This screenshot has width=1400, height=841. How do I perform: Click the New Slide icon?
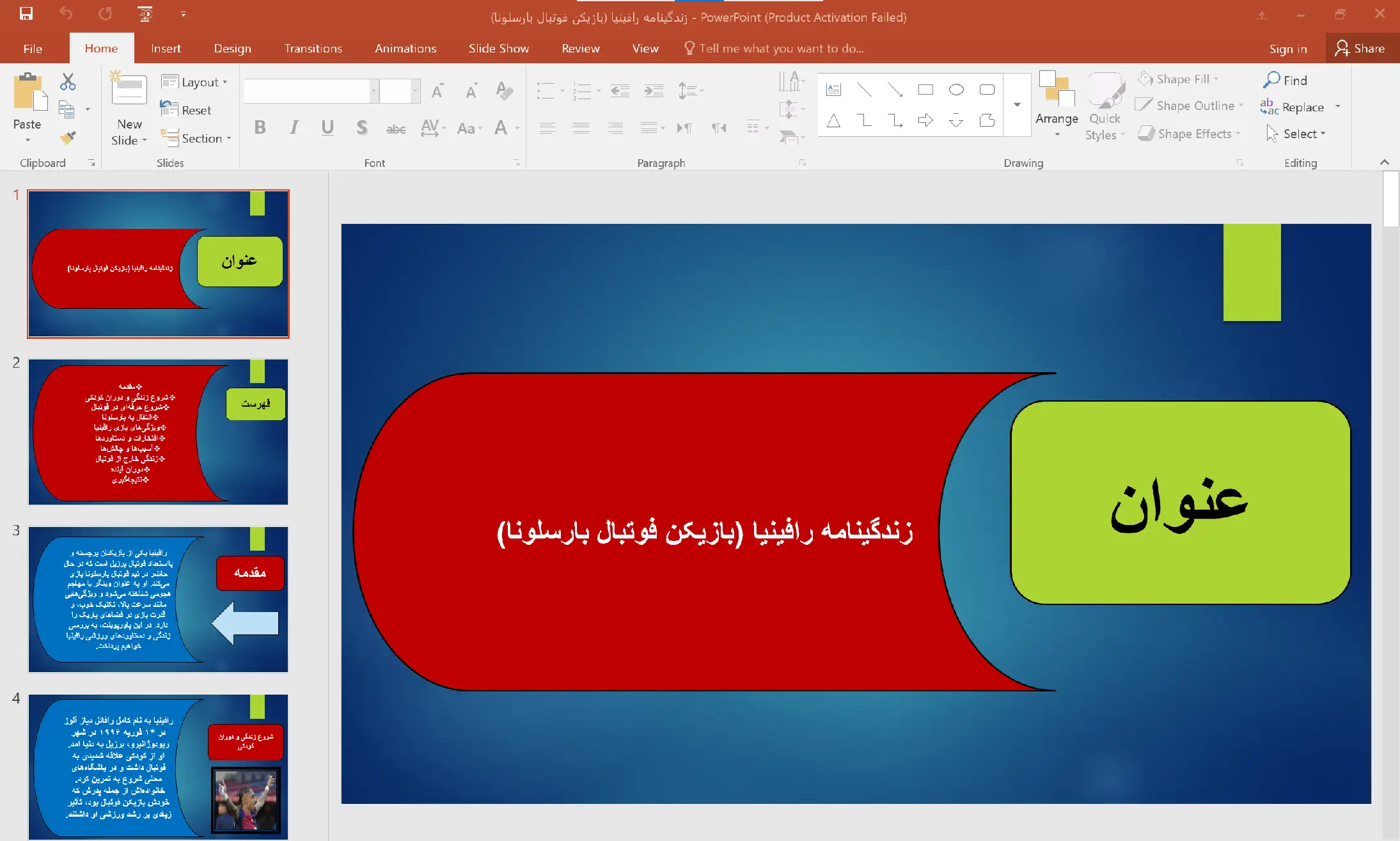[129, 88]
